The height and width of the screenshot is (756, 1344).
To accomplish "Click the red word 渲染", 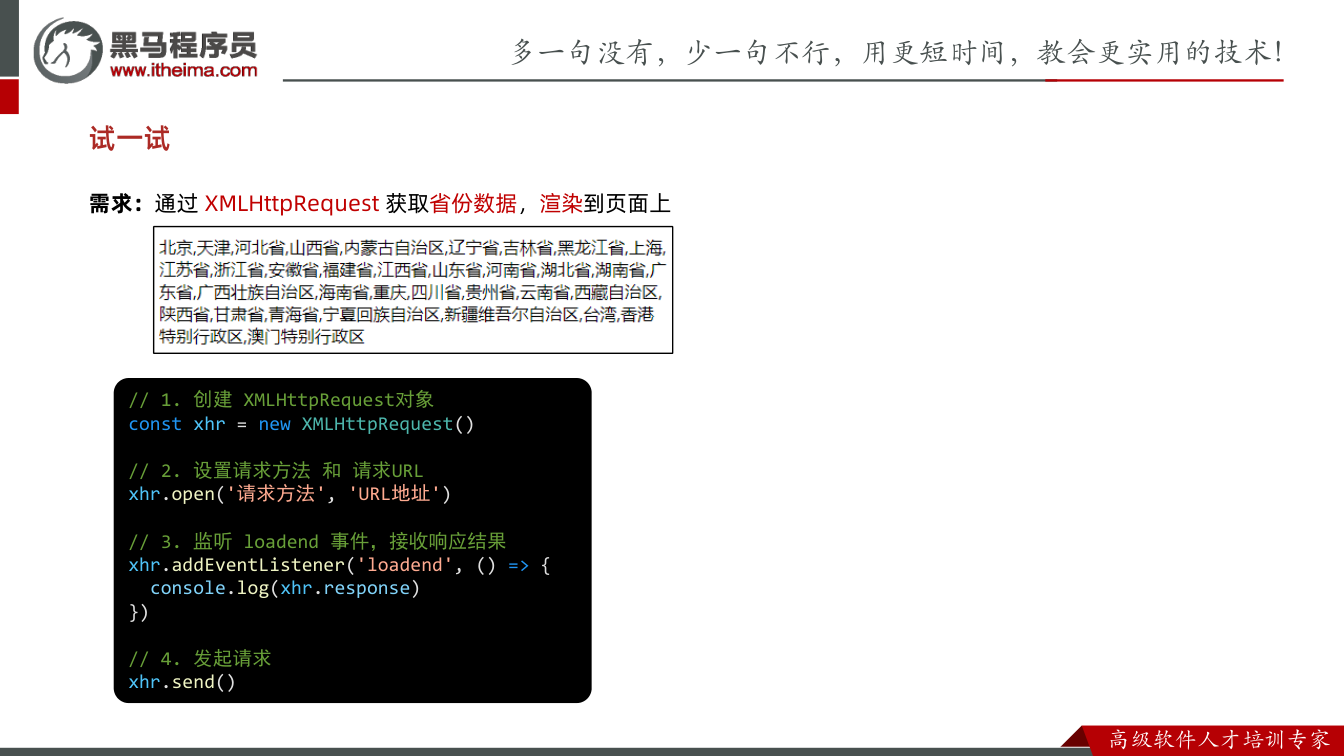I will click(x=561, y=204).
